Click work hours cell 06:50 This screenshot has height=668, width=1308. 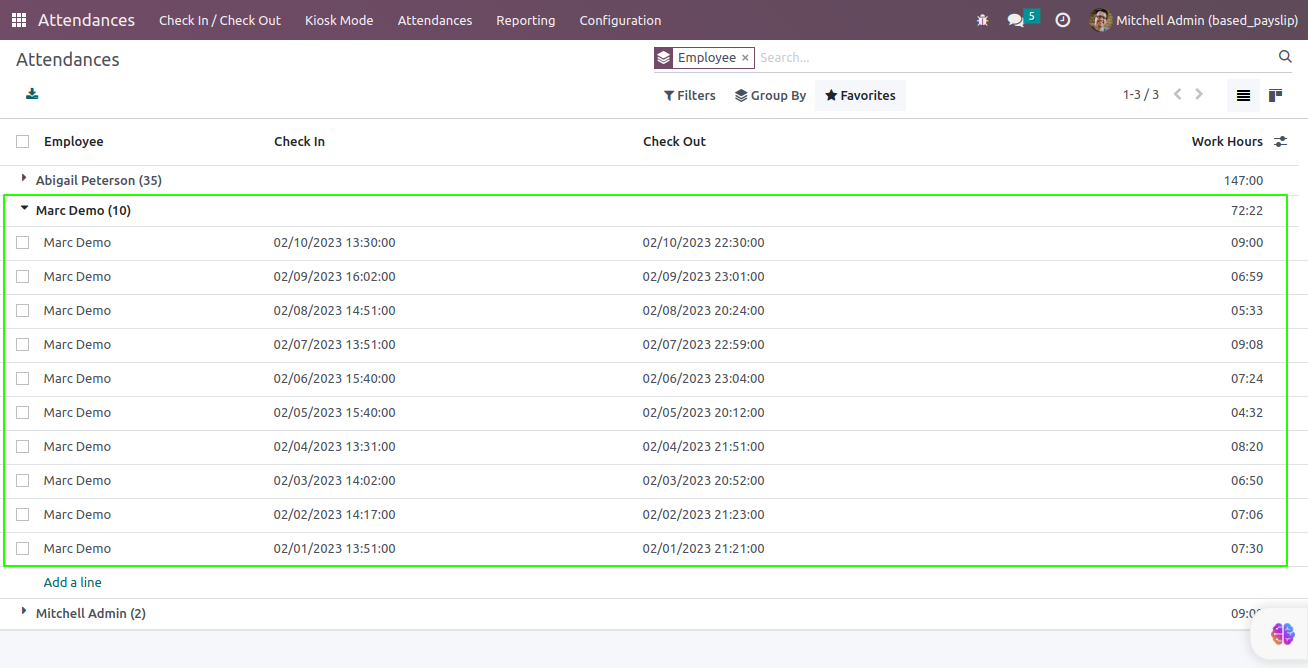[x=1247, y=481]
